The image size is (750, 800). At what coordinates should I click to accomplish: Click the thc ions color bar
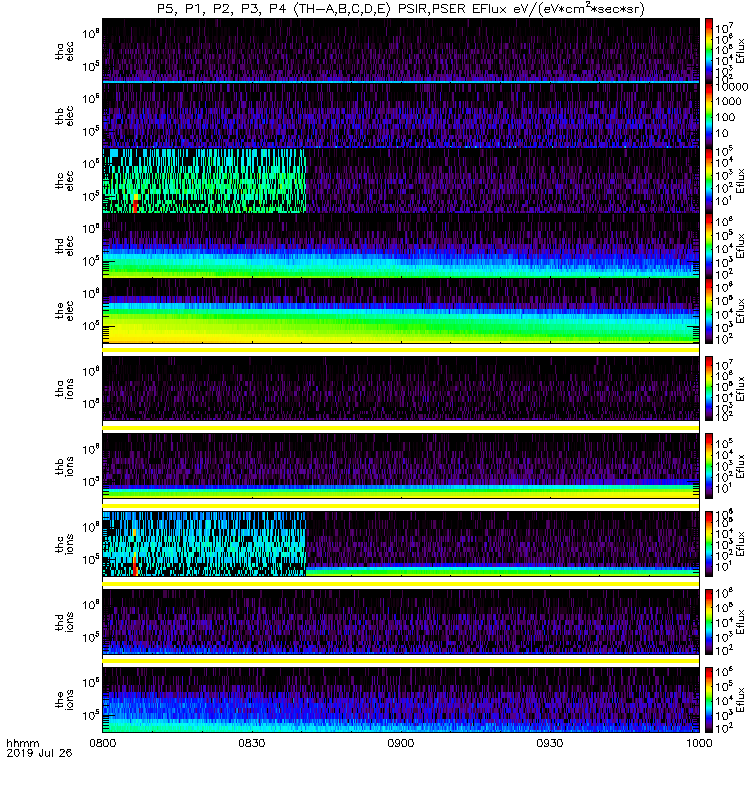click(709, 544)
